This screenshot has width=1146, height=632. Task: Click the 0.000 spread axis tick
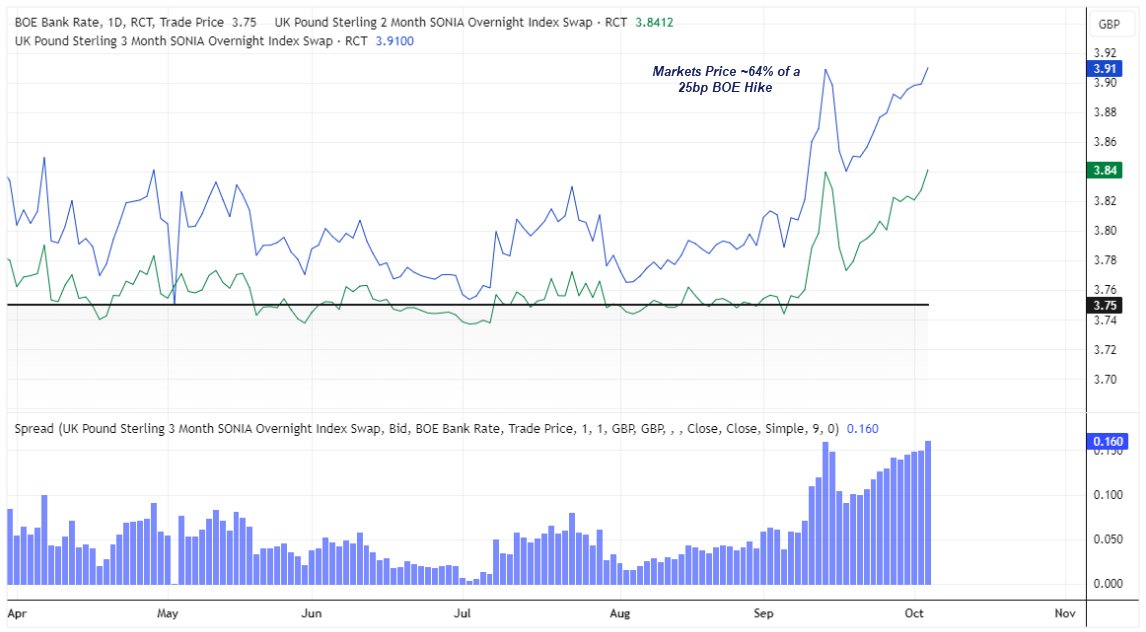tap(1108, 584)
